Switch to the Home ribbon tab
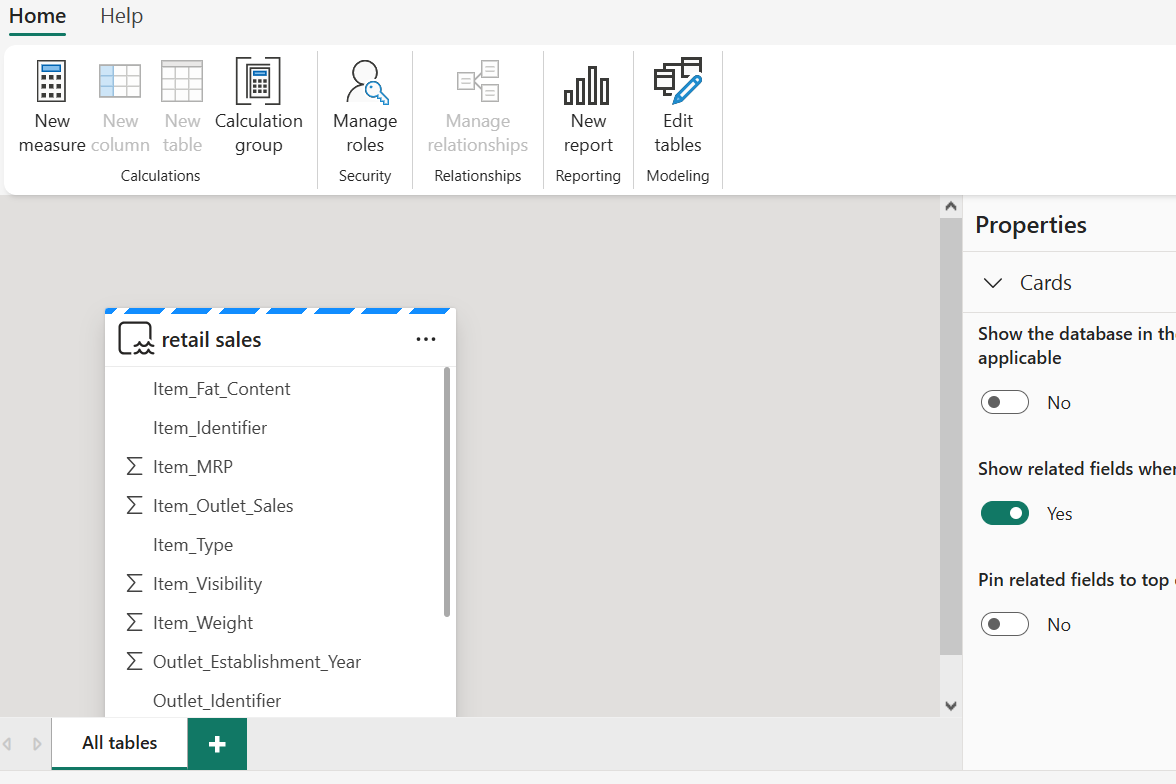Image resolution: width=1176 pixels, height=784 pixels. coord(38,17)
